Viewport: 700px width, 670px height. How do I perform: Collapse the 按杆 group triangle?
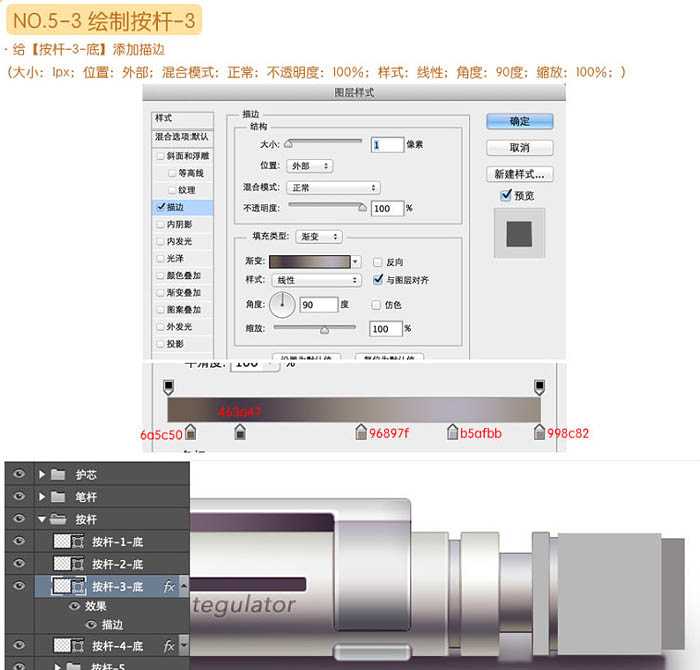tap(42, 519)
